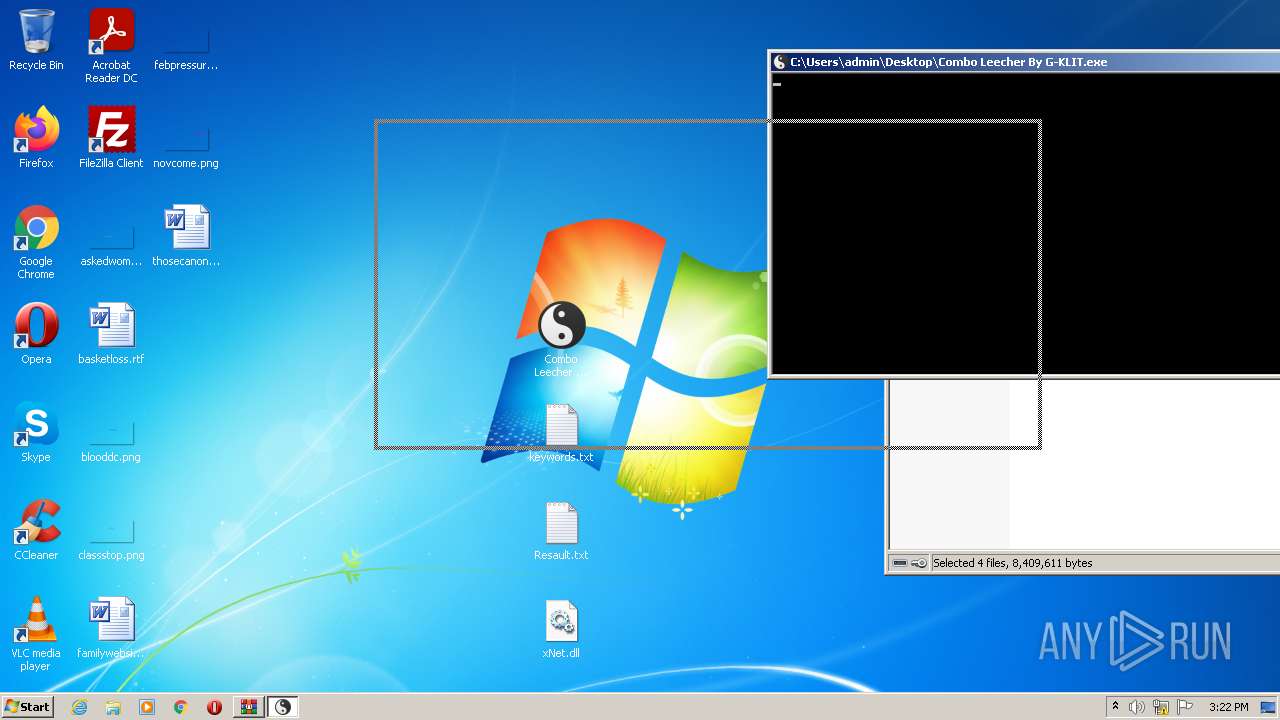Select the basketloss.rtf document icon
The image size is (1280, 720).
coord(111,334)
